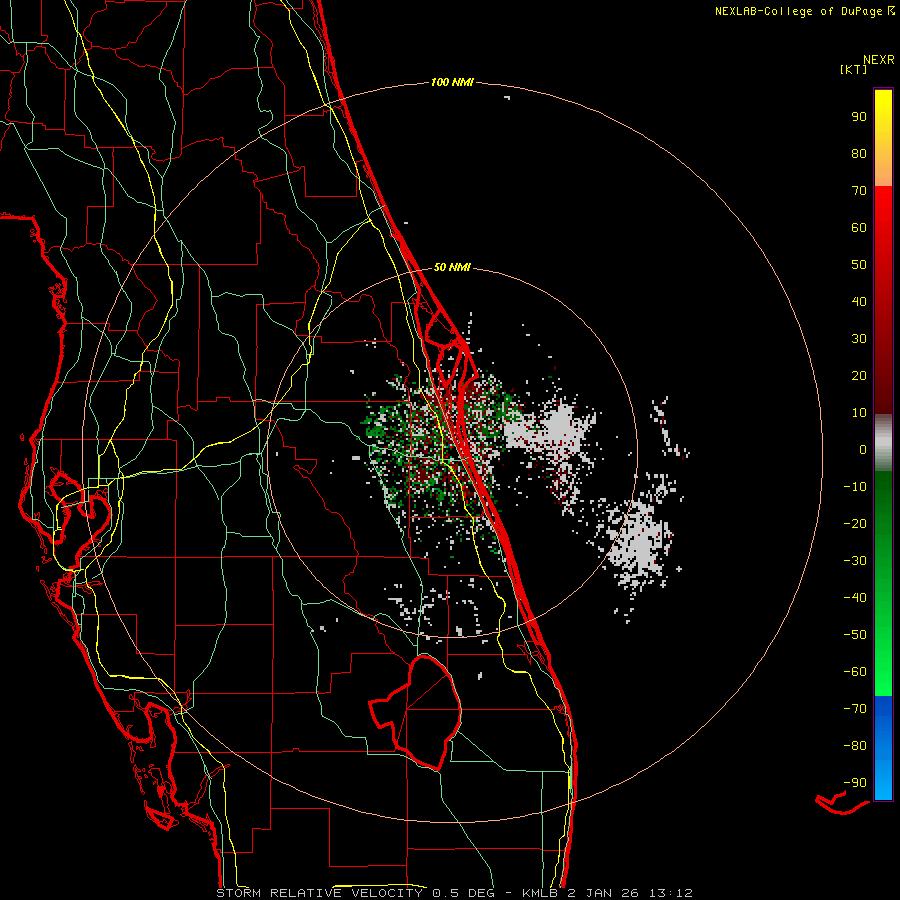Click the -30 value on the scale

(x=855, y=561)
